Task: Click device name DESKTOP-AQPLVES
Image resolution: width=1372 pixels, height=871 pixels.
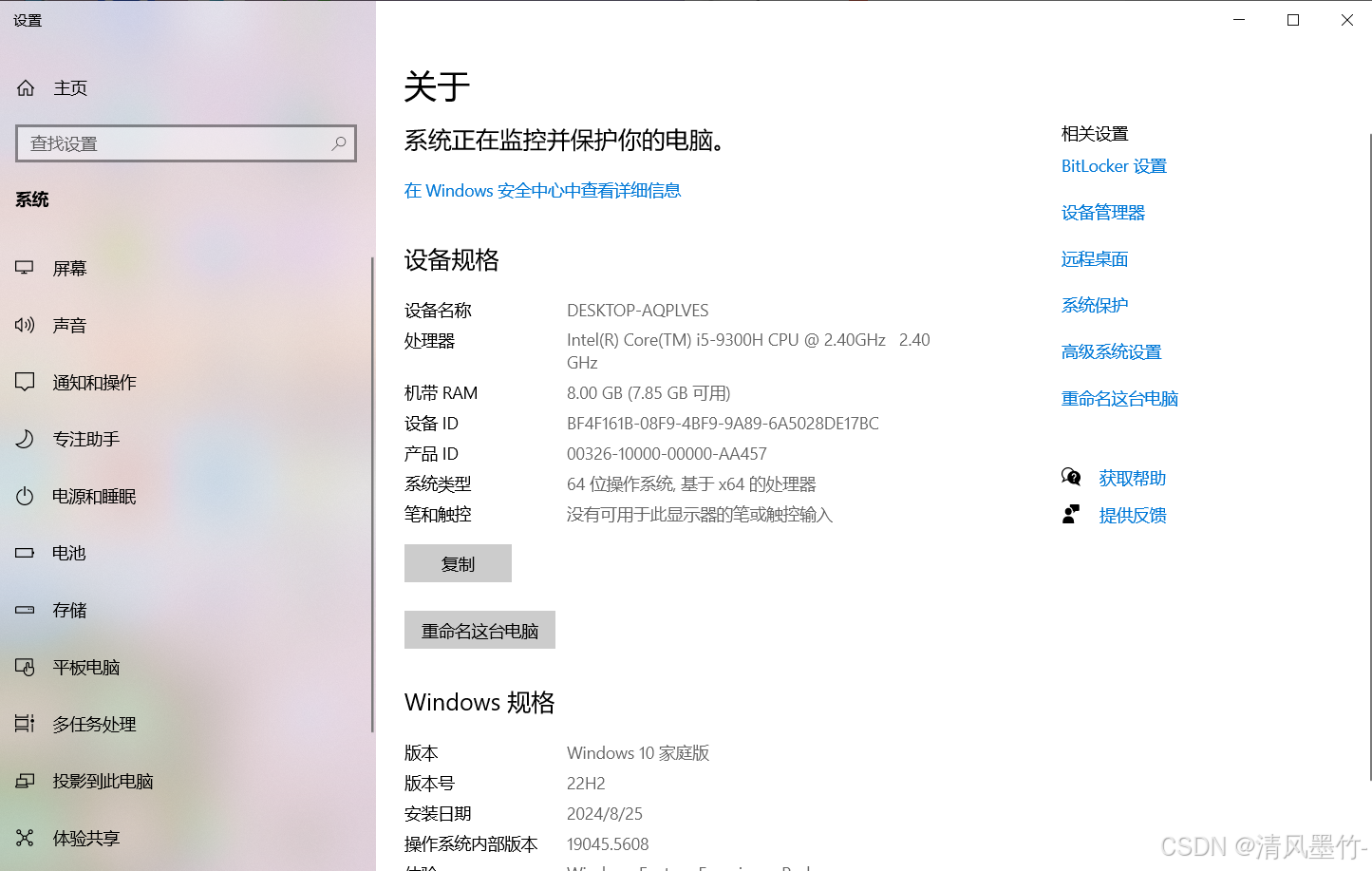Action: click(637, 311)
